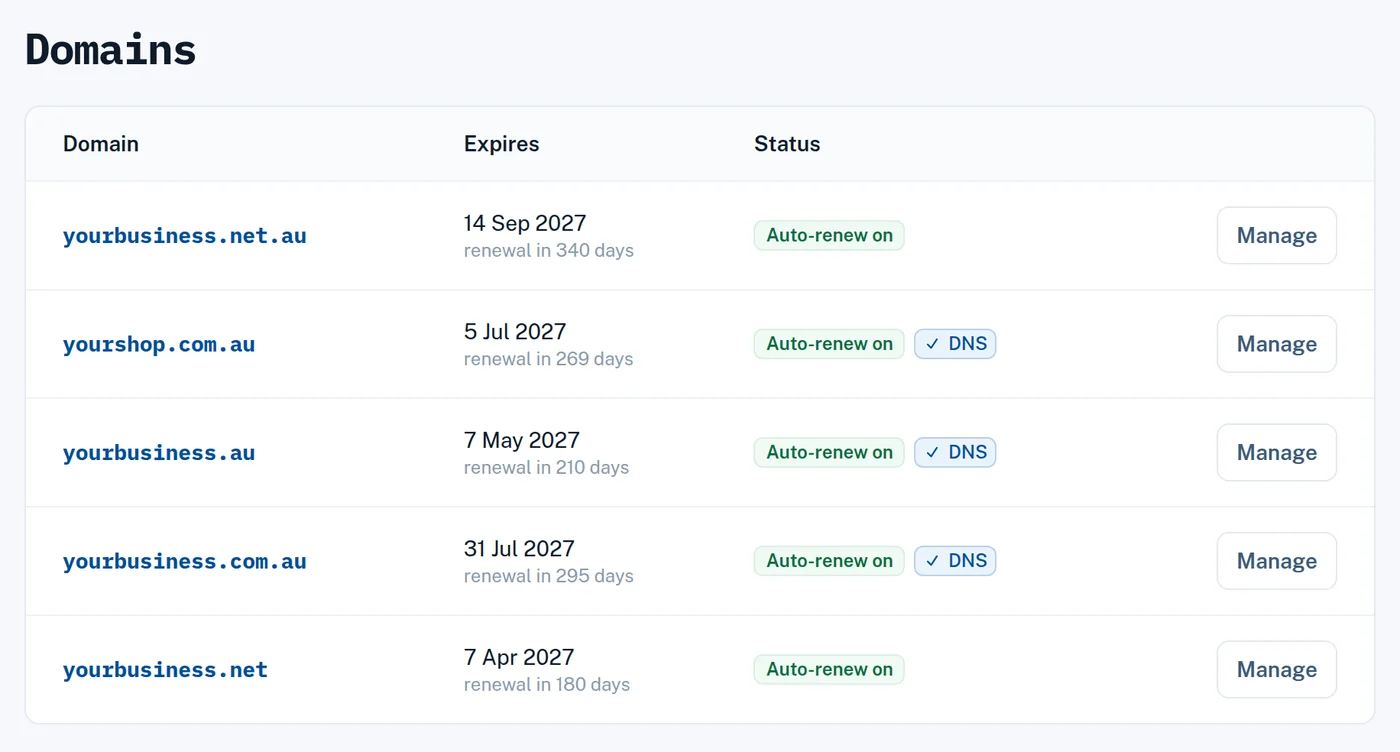Click the renewal in 340 days text
Screen dimensions: 1400x752
coord(549,251)
